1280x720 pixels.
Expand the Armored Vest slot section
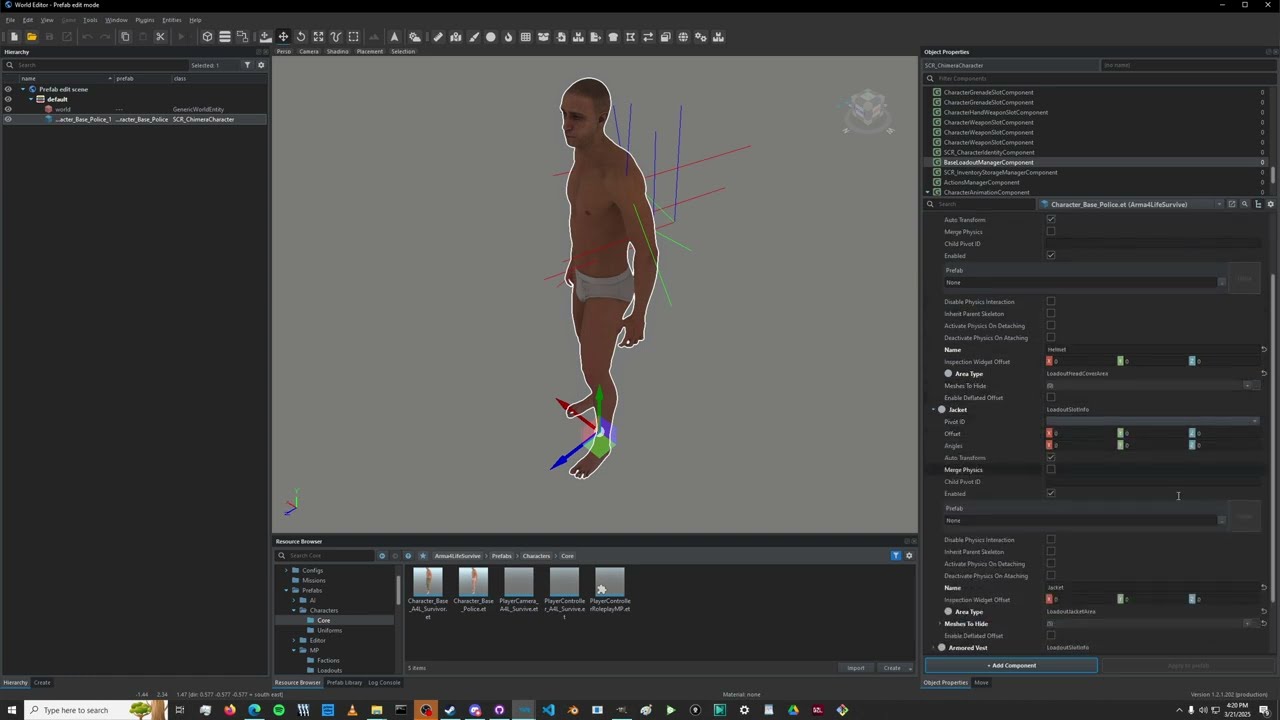[933, 647]
